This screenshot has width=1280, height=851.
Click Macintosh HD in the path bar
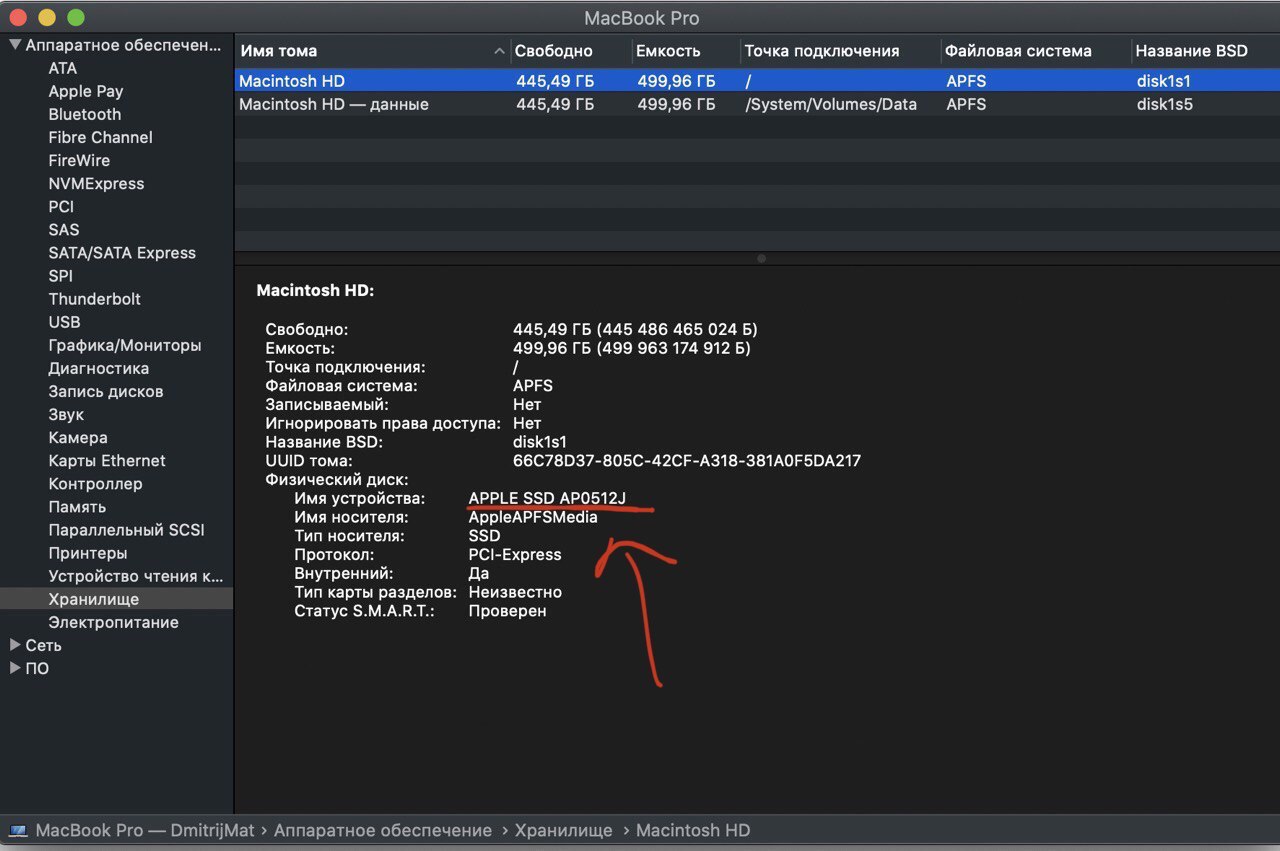pos(693,830)
